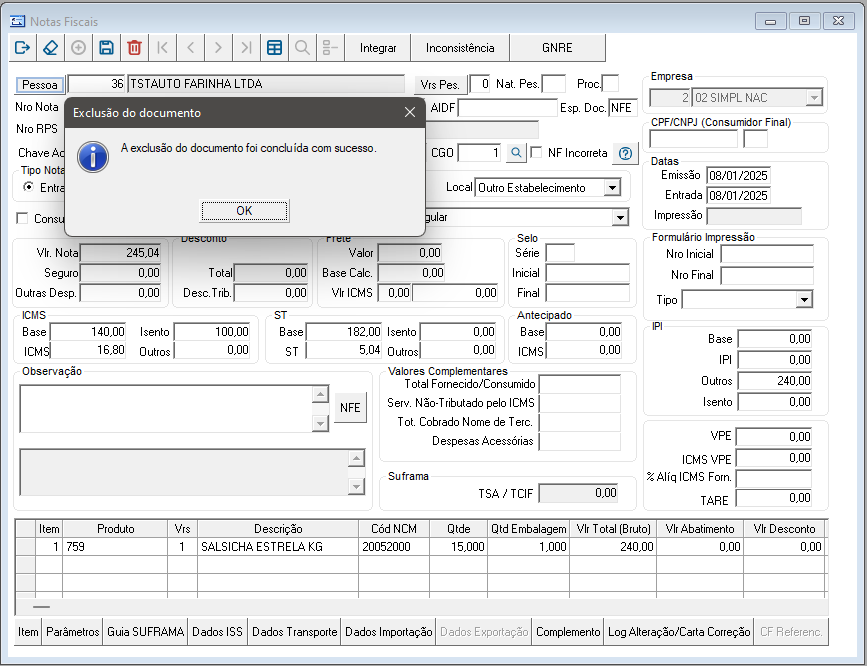Close the Exclusão do documento dialog
This screenshot has height=666, width=867.
pyautogui.click(x=410, y=112)
